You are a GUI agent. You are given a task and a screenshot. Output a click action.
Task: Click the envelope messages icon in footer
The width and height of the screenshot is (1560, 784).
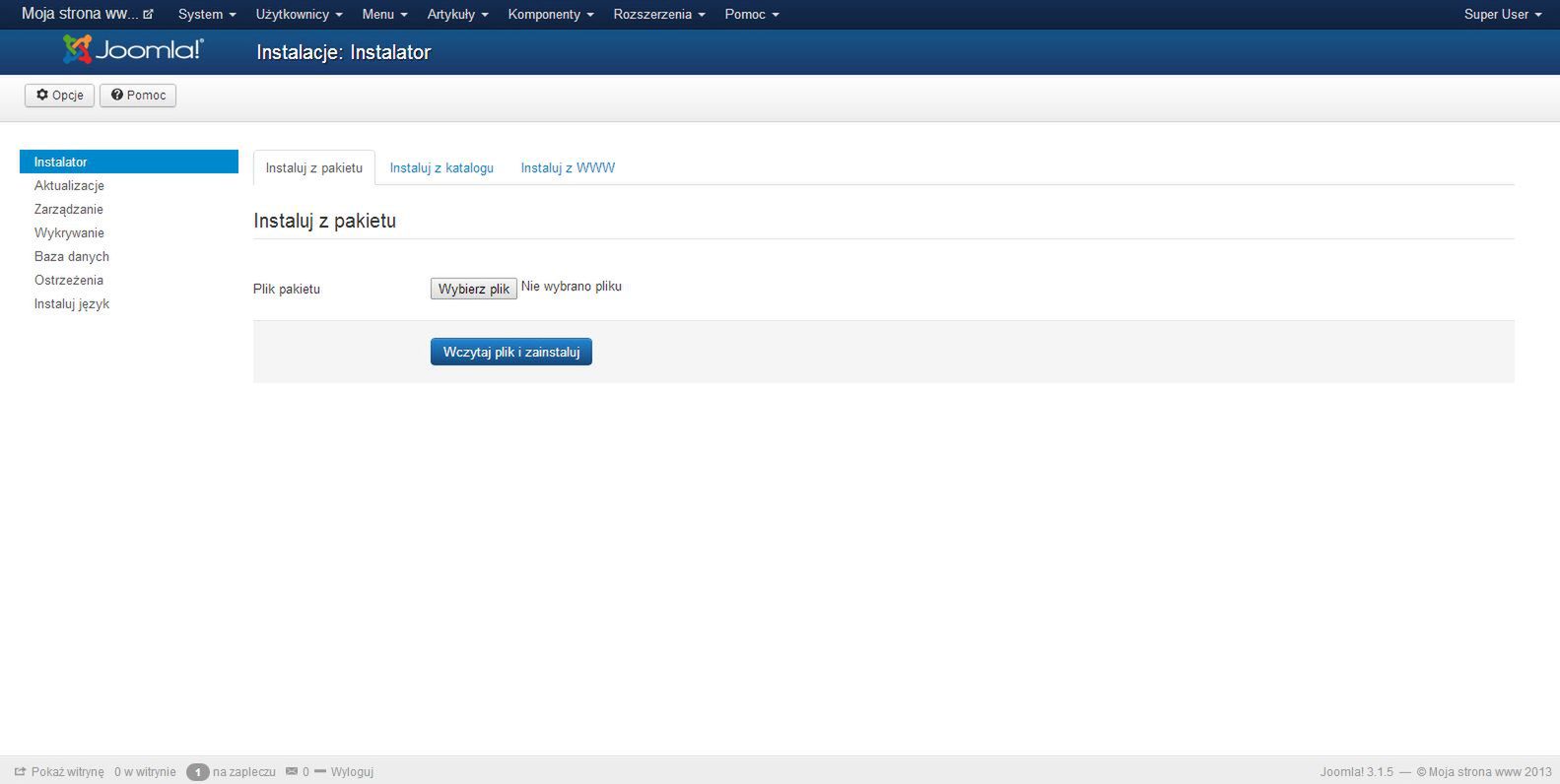pos(291,771)
